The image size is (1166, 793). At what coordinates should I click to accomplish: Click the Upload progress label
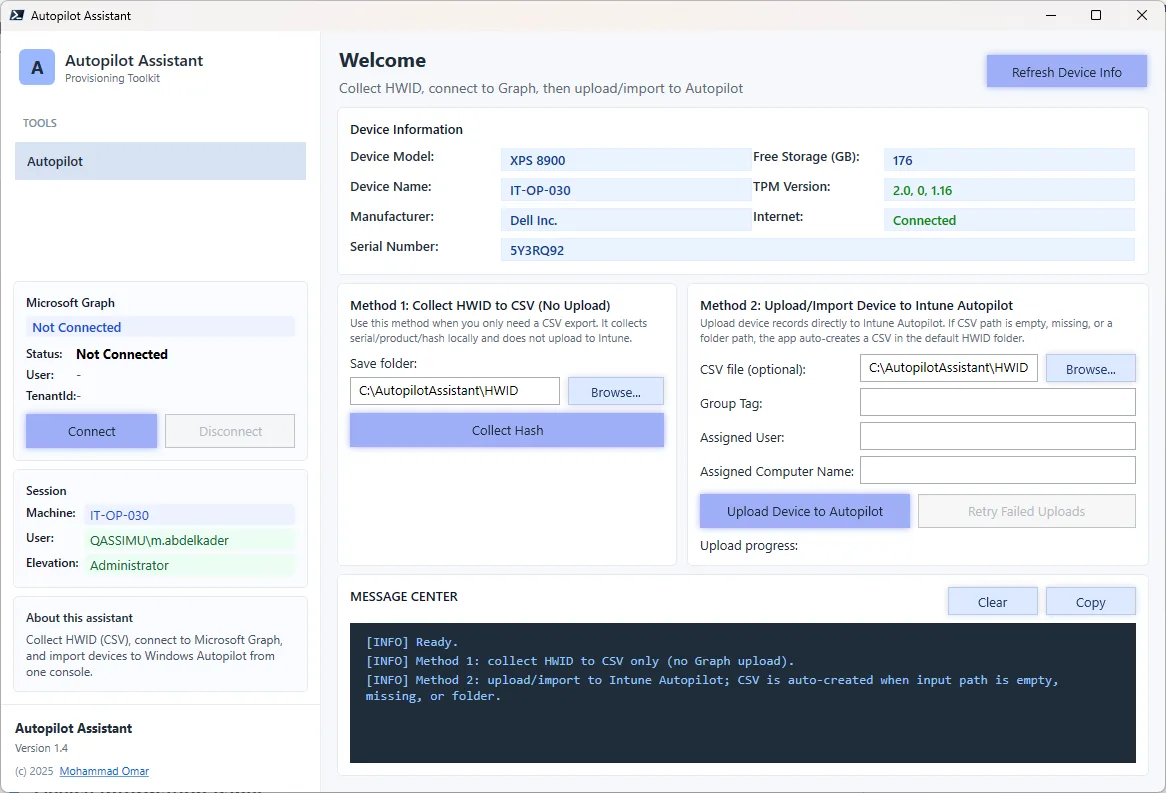tap(749, 545)
